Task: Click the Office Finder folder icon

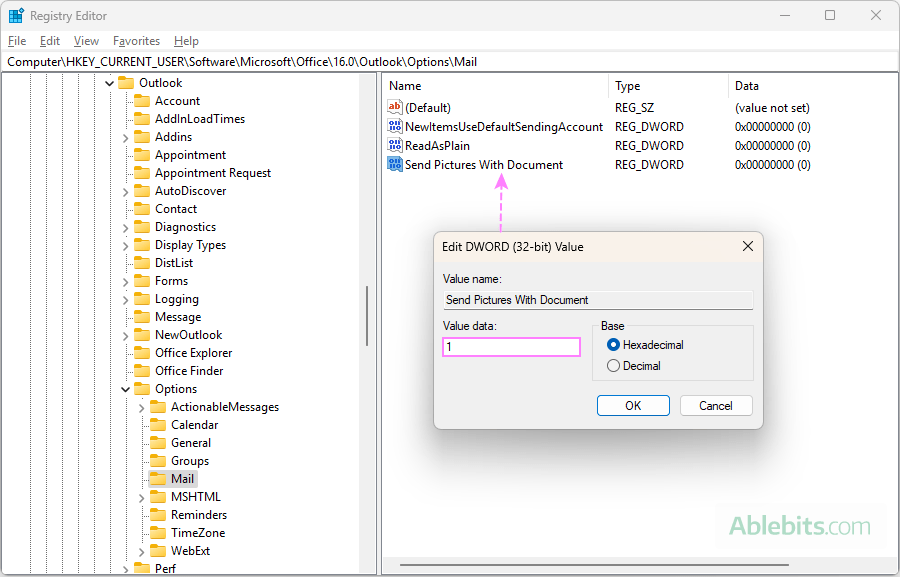Action: [142, 371]
